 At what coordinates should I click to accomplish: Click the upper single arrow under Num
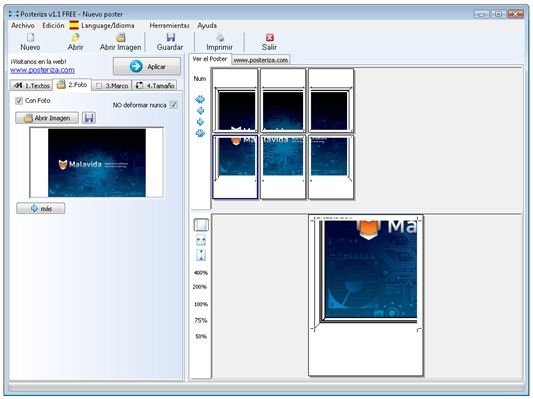pos(200,110)
